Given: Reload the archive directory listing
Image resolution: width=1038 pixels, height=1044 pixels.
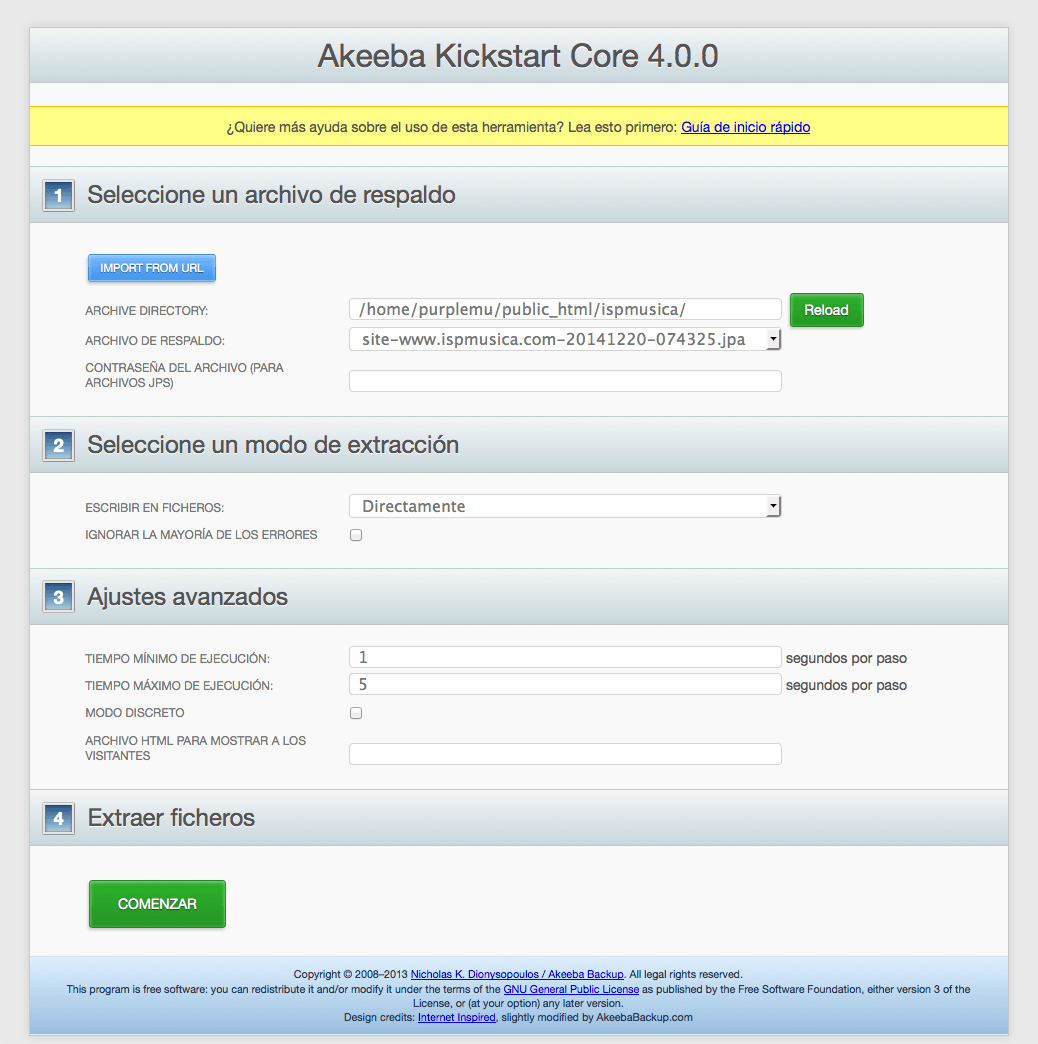Looking at the screenshot, I should click(826, 310).
